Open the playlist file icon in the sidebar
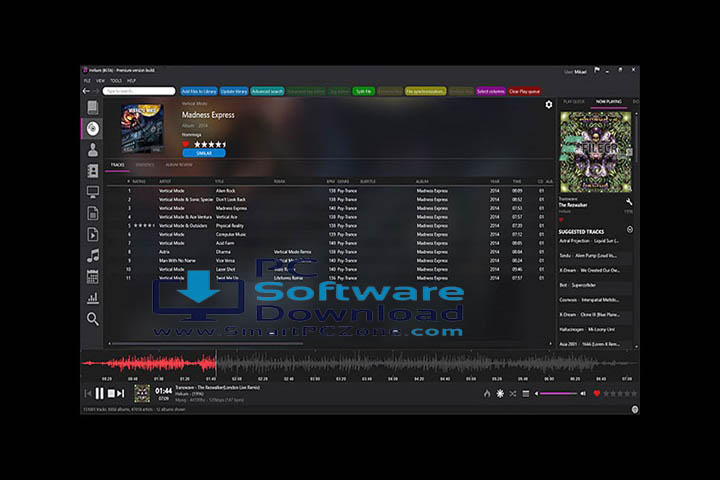 (x=93, y=234)
